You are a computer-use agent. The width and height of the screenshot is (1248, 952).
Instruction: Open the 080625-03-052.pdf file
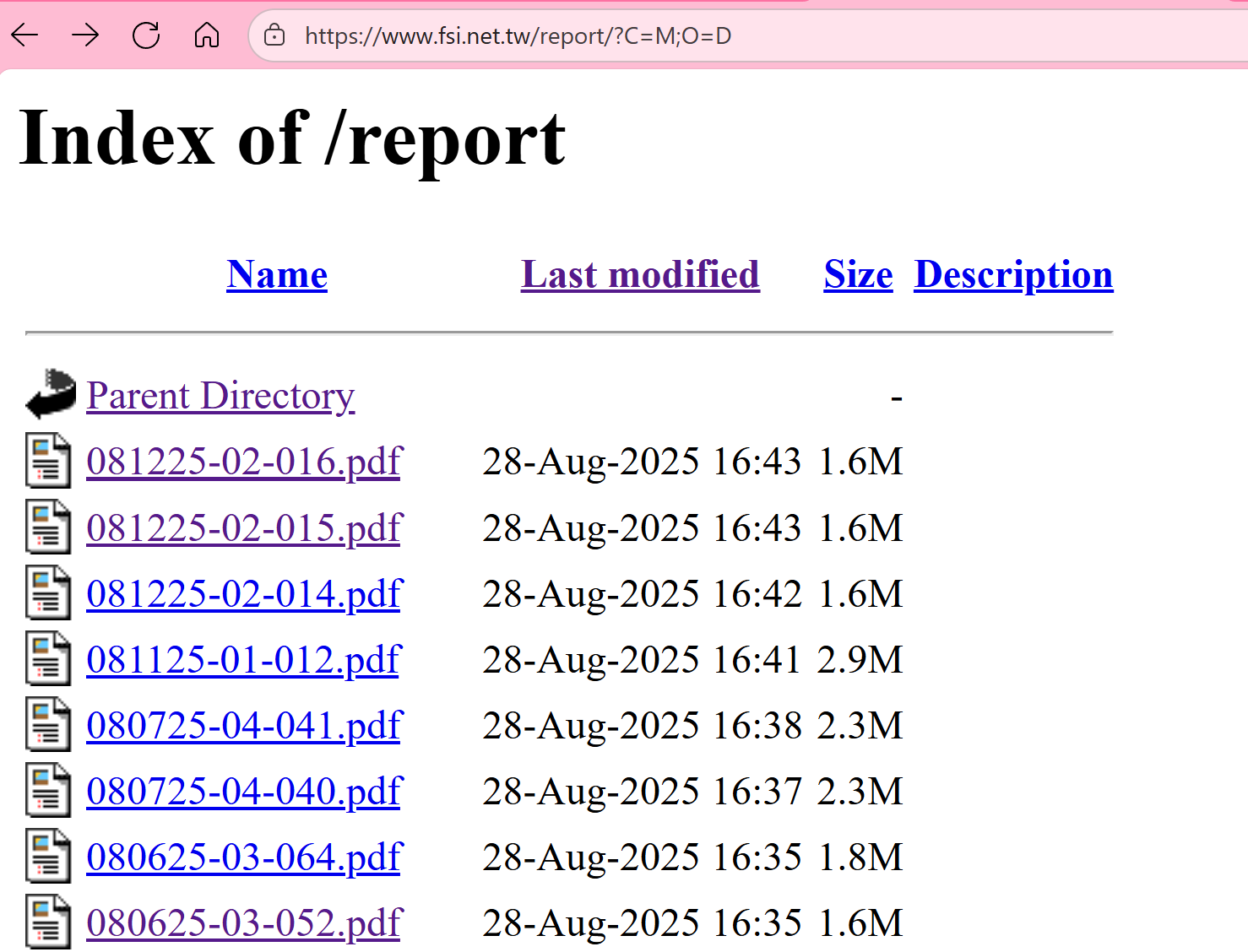point(244,923)
